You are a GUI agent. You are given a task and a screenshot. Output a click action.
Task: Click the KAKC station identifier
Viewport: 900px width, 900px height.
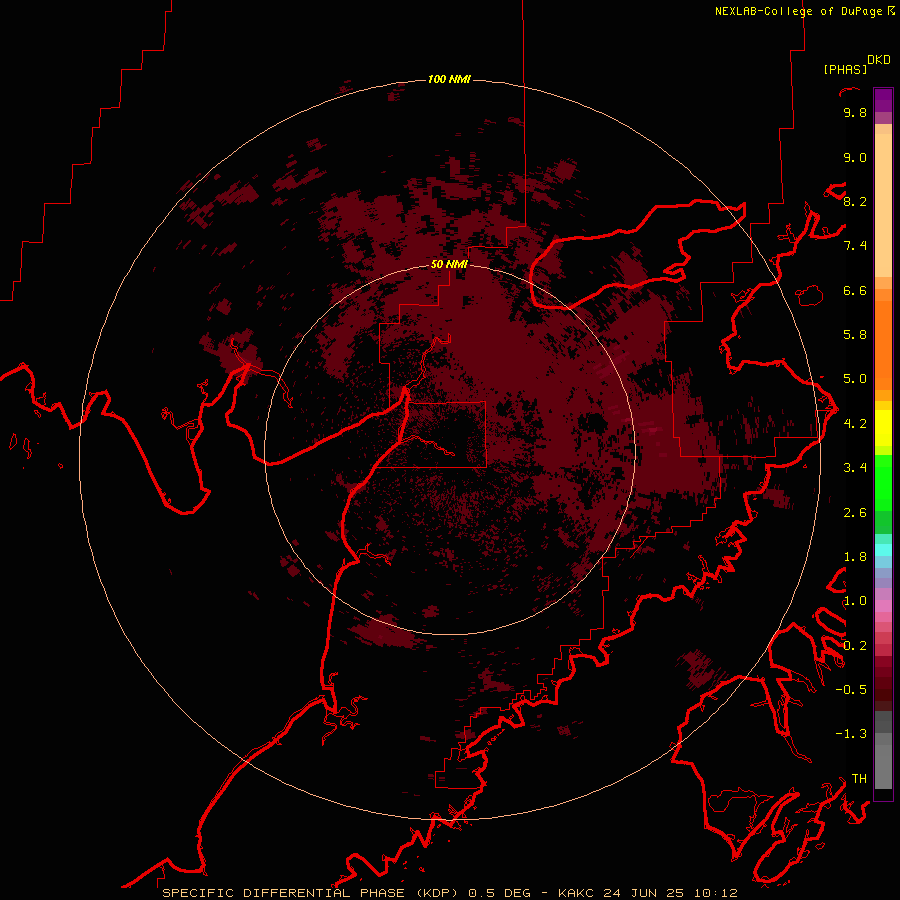(576, 893)
